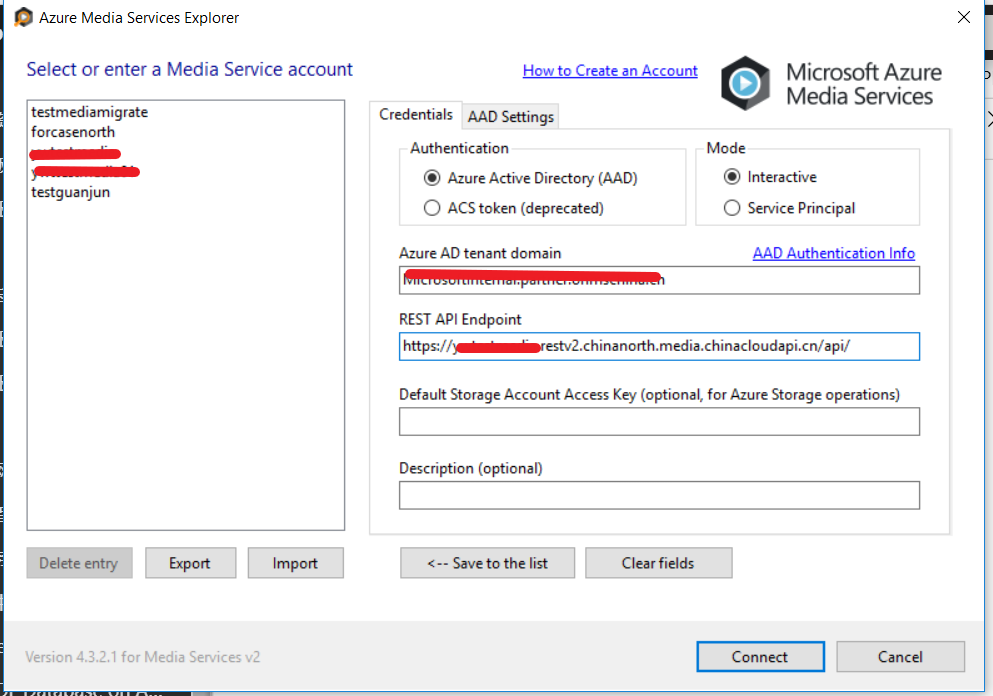Open the Credentials tab

click(416, 115)
